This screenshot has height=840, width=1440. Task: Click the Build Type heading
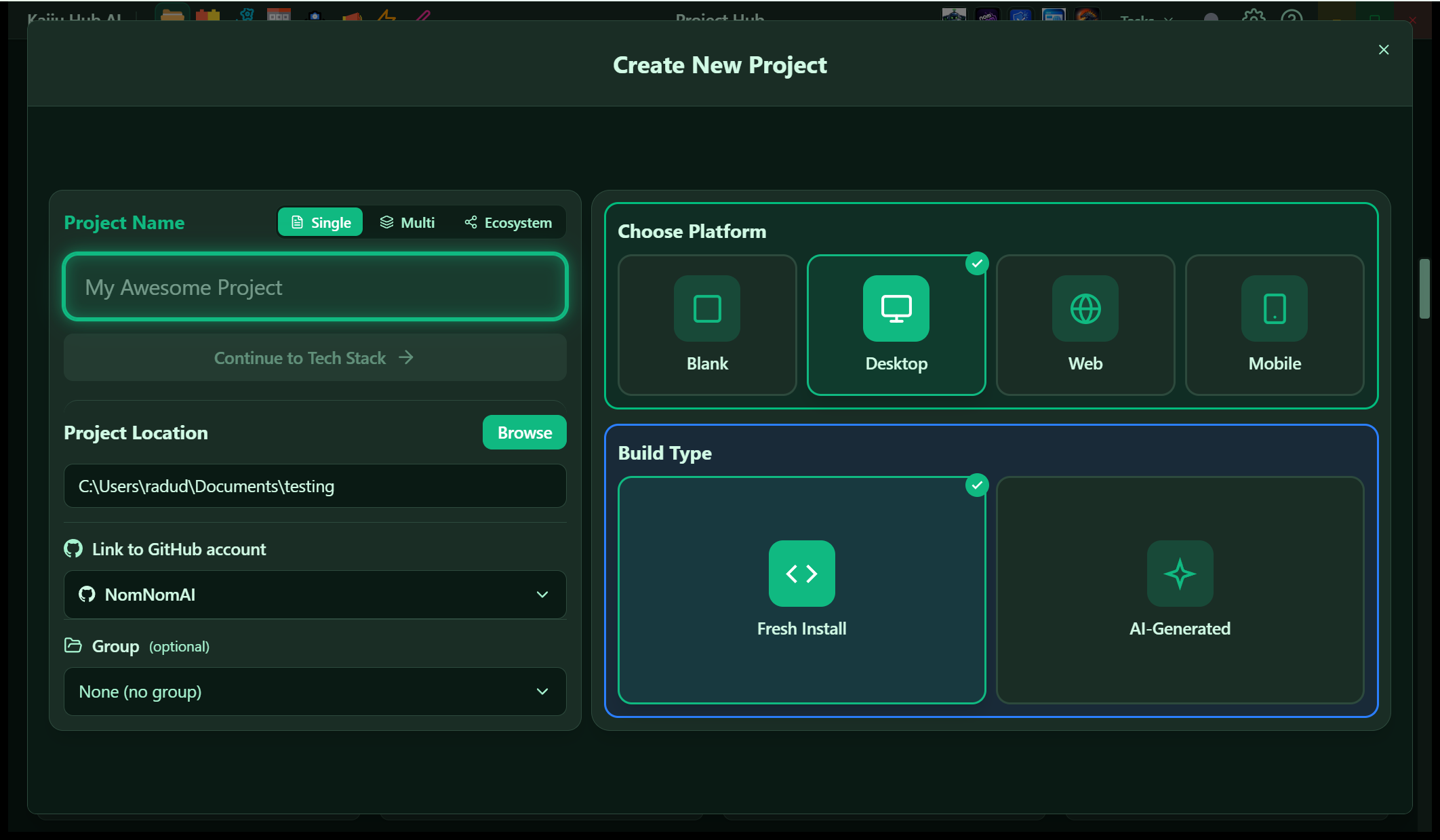[665, 453]
